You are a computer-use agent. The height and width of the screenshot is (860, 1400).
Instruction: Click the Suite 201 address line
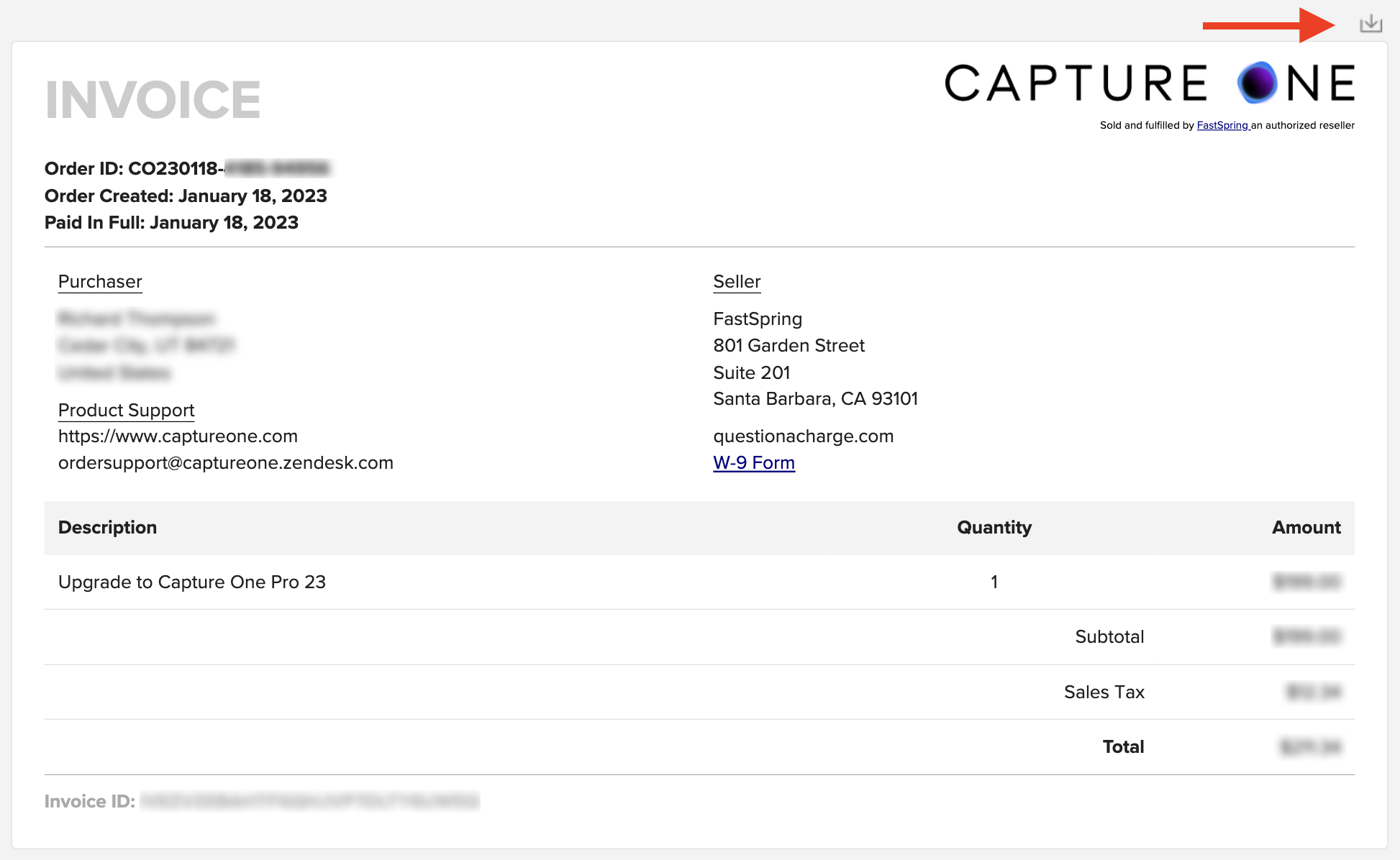tap(751, 372)
